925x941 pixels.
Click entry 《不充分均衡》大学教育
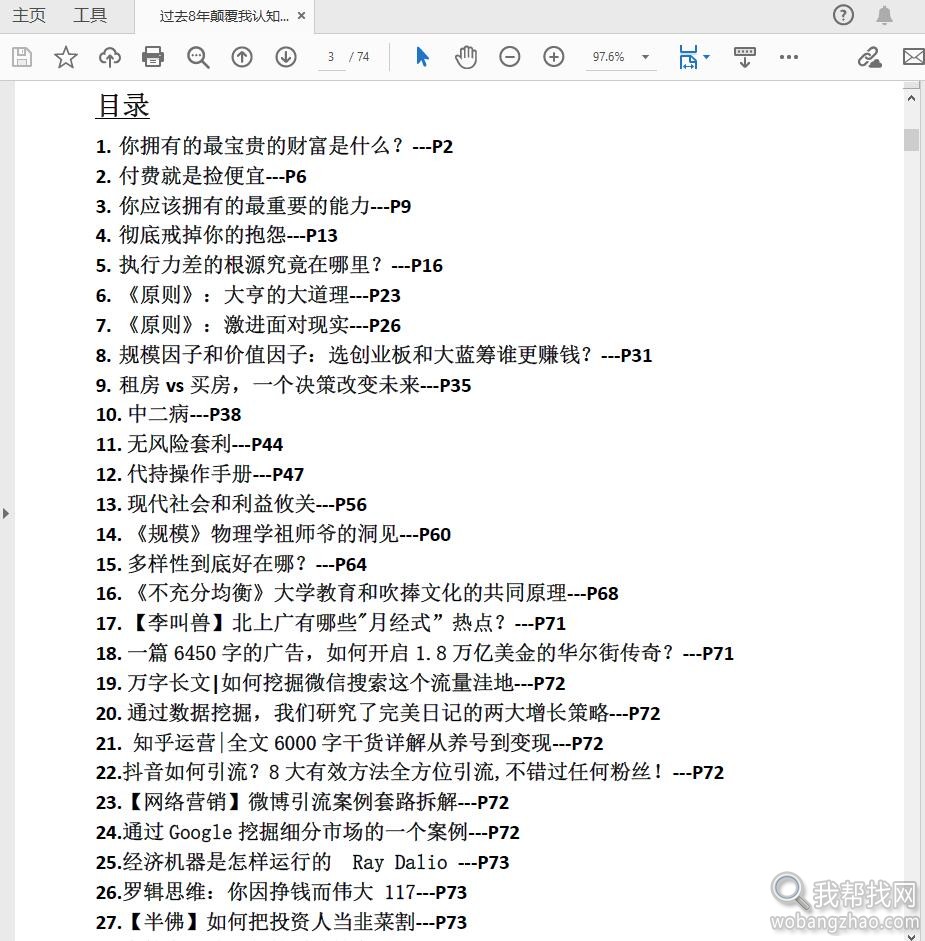357,594
